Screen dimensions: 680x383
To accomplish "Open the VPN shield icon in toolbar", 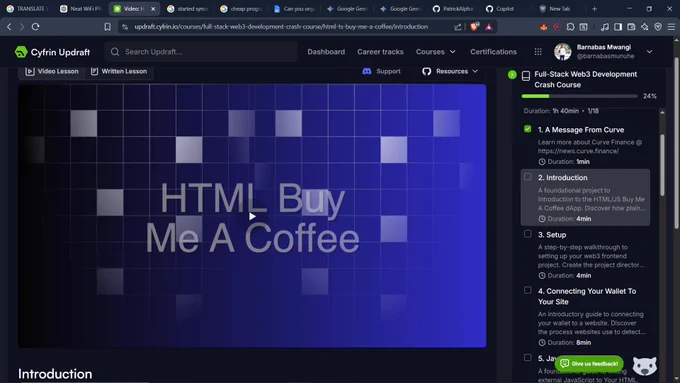I will (x=658, y=27).
